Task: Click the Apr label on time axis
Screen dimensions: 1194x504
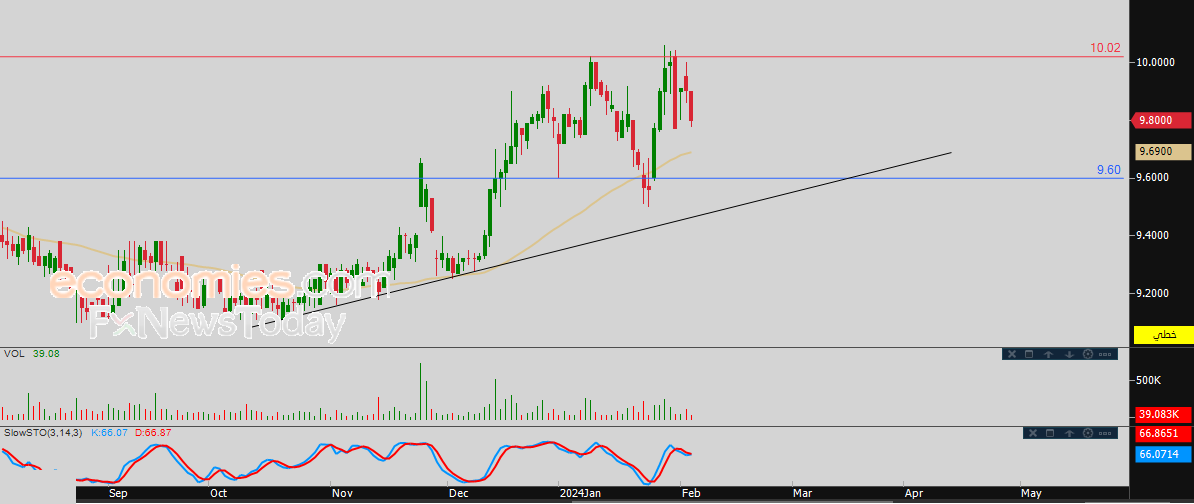Action: point(914,493)
